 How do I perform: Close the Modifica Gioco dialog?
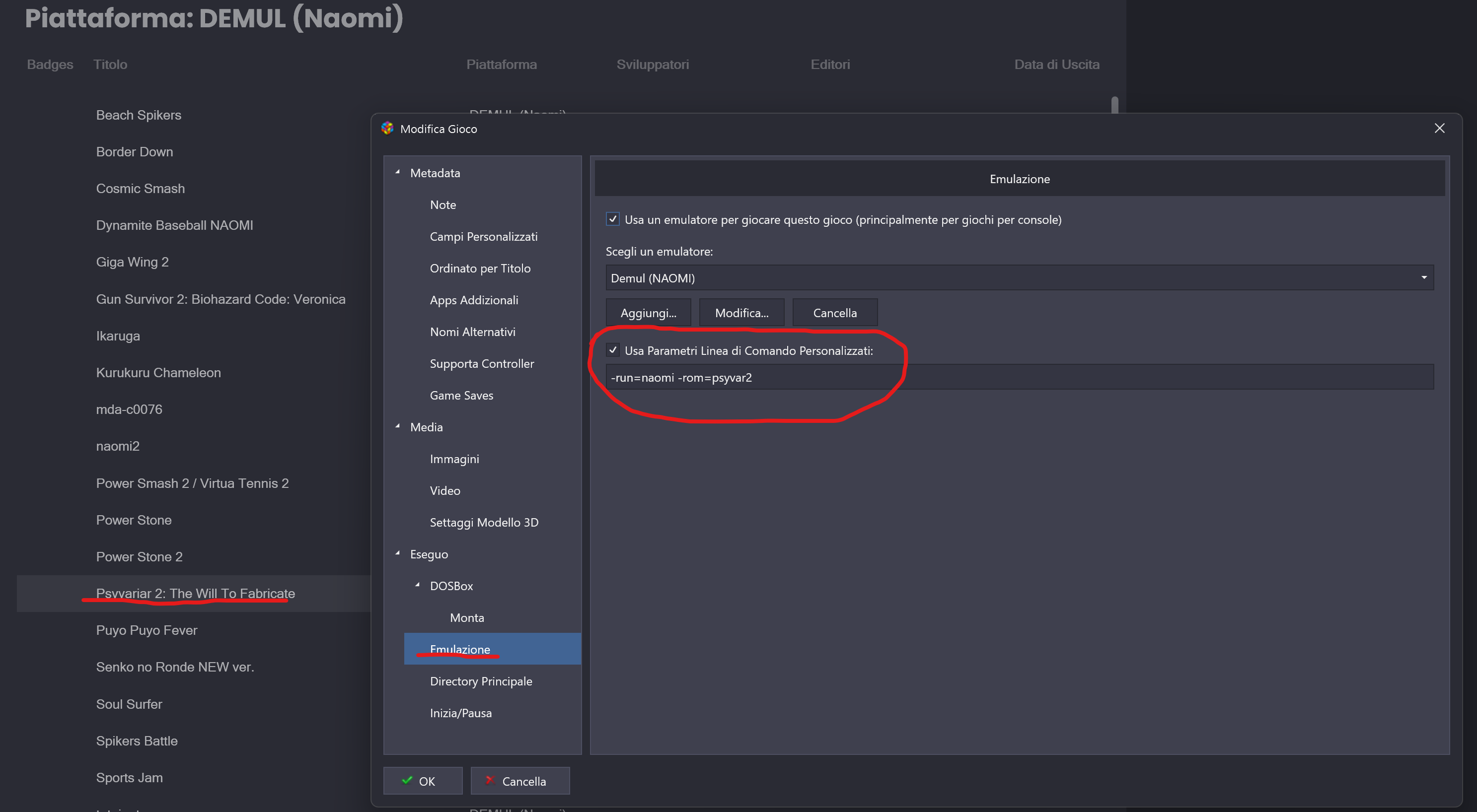coord(1439,129)
